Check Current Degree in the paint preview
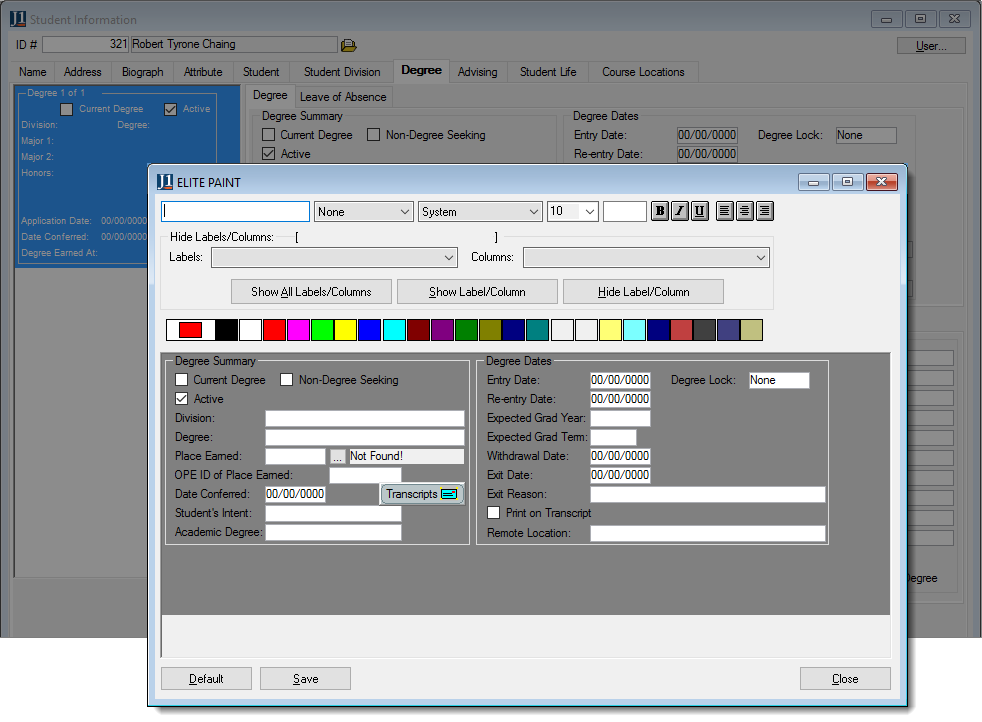This screenshot has height=722, width=982. (181, 380)
